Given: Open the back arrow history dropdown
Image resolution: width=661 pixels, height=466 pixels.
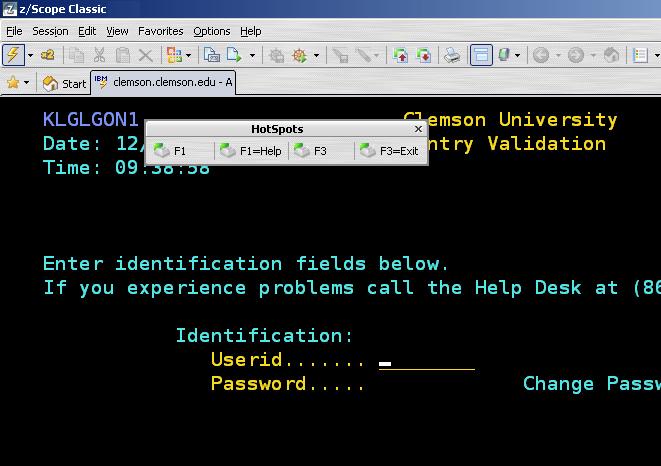Looking at the screenshot, I should [x=558, y=55].
